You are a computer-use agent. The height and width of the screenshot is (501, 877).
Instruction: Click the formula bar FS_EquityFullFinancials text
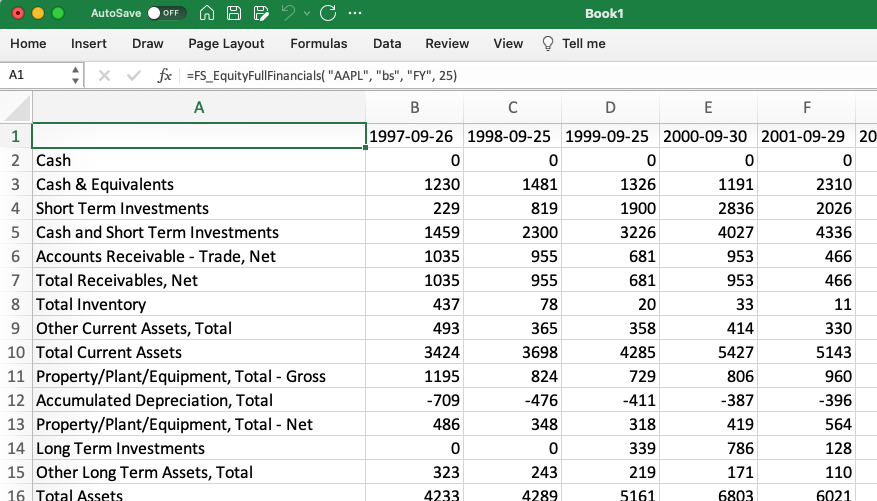(322, 75)
